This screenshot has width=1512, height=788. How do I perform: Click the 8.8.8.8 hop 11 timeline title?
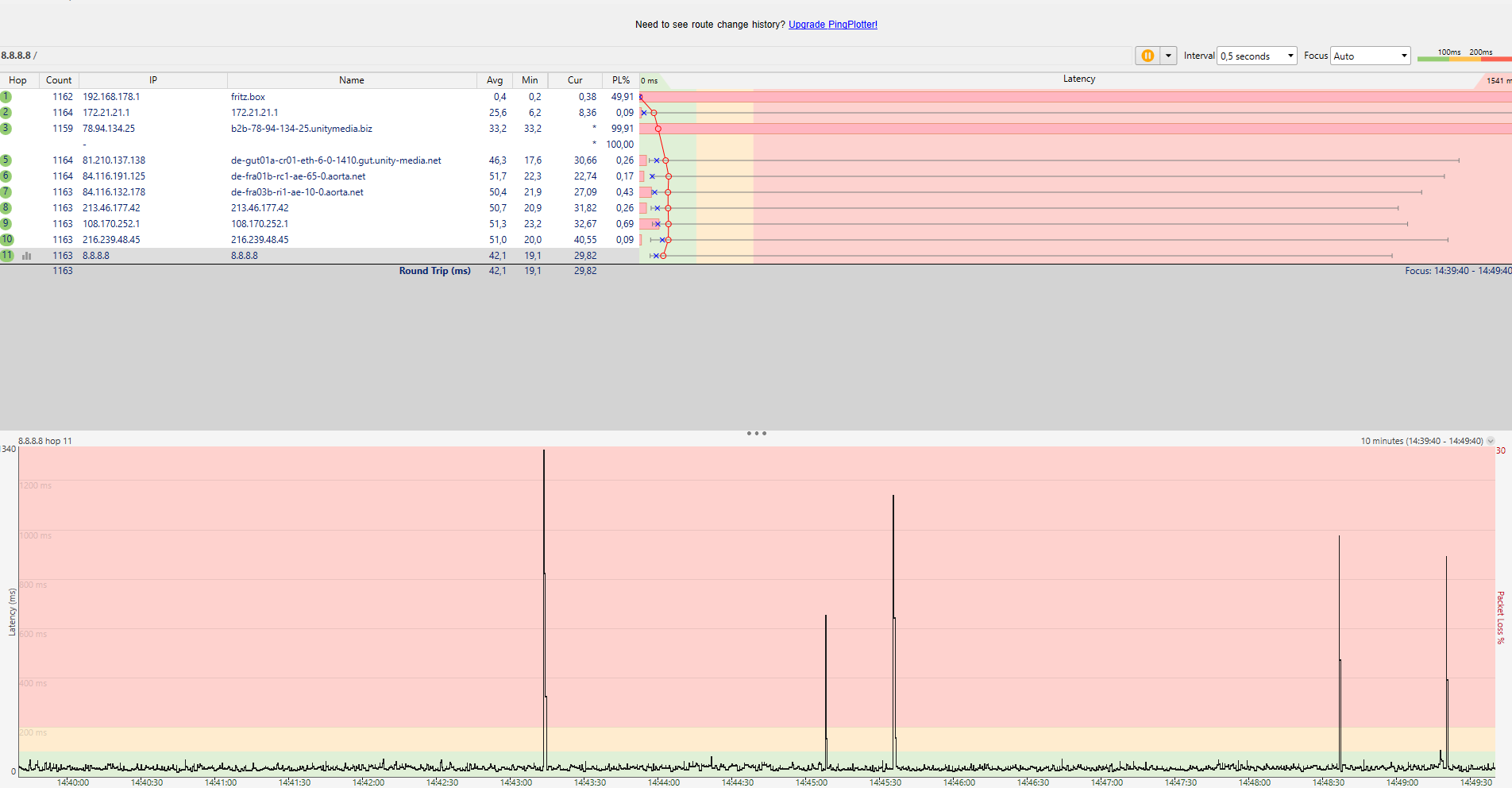pyautogui.click(x=45, y=441)
